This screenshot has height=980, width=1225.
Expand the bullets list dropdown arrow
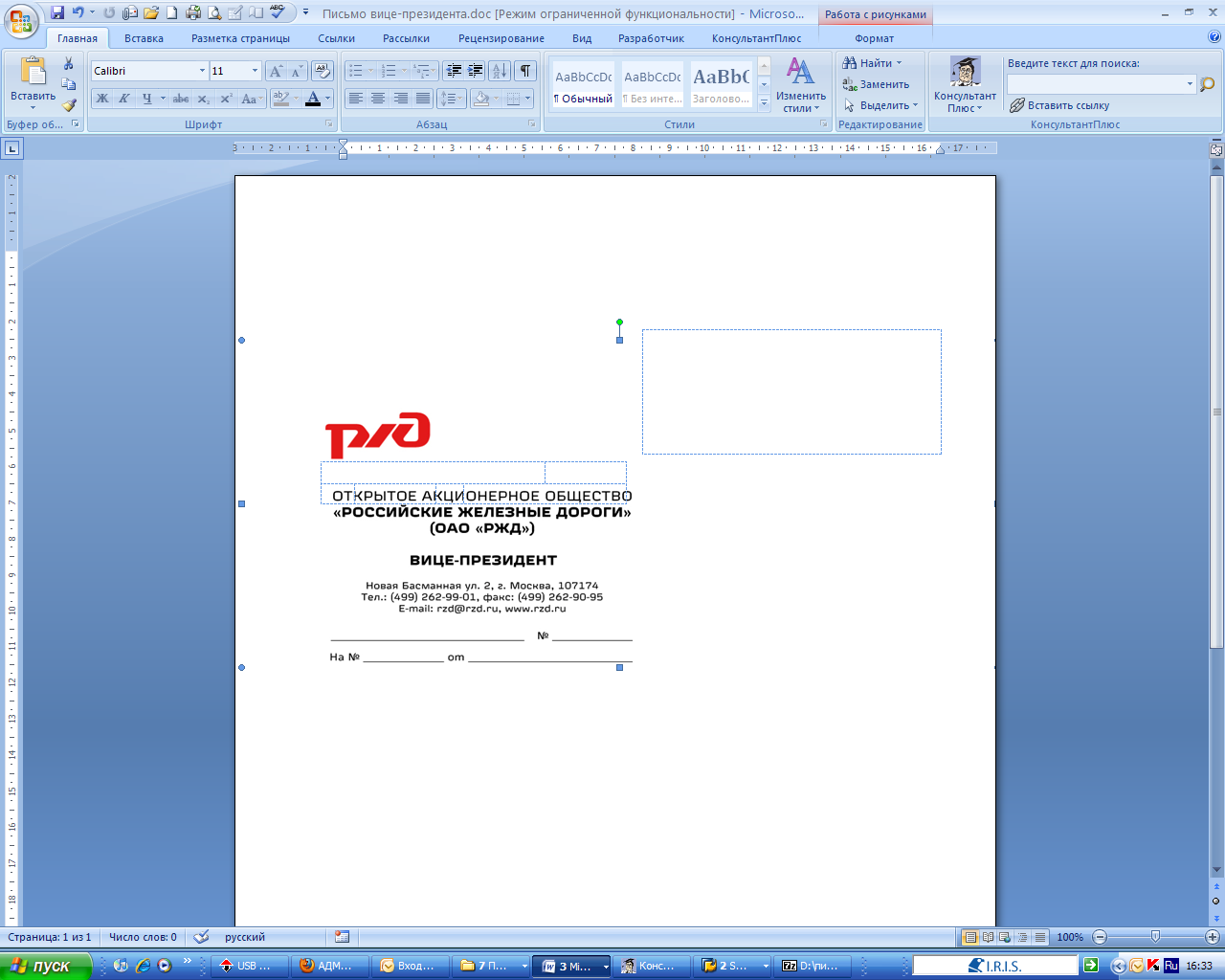370,71
